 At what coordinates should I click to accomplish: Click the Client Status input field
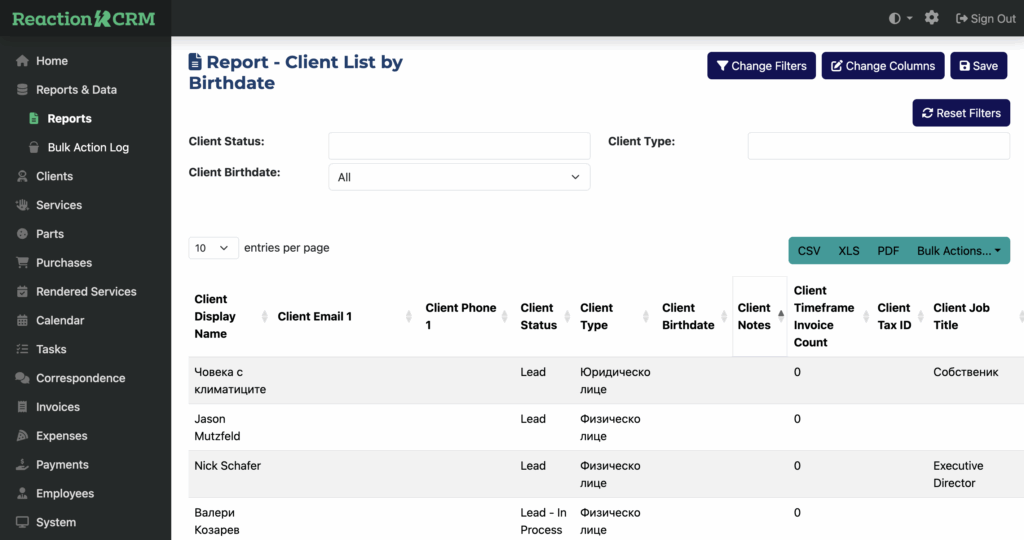pyautogui.click(x=459, y=146)
